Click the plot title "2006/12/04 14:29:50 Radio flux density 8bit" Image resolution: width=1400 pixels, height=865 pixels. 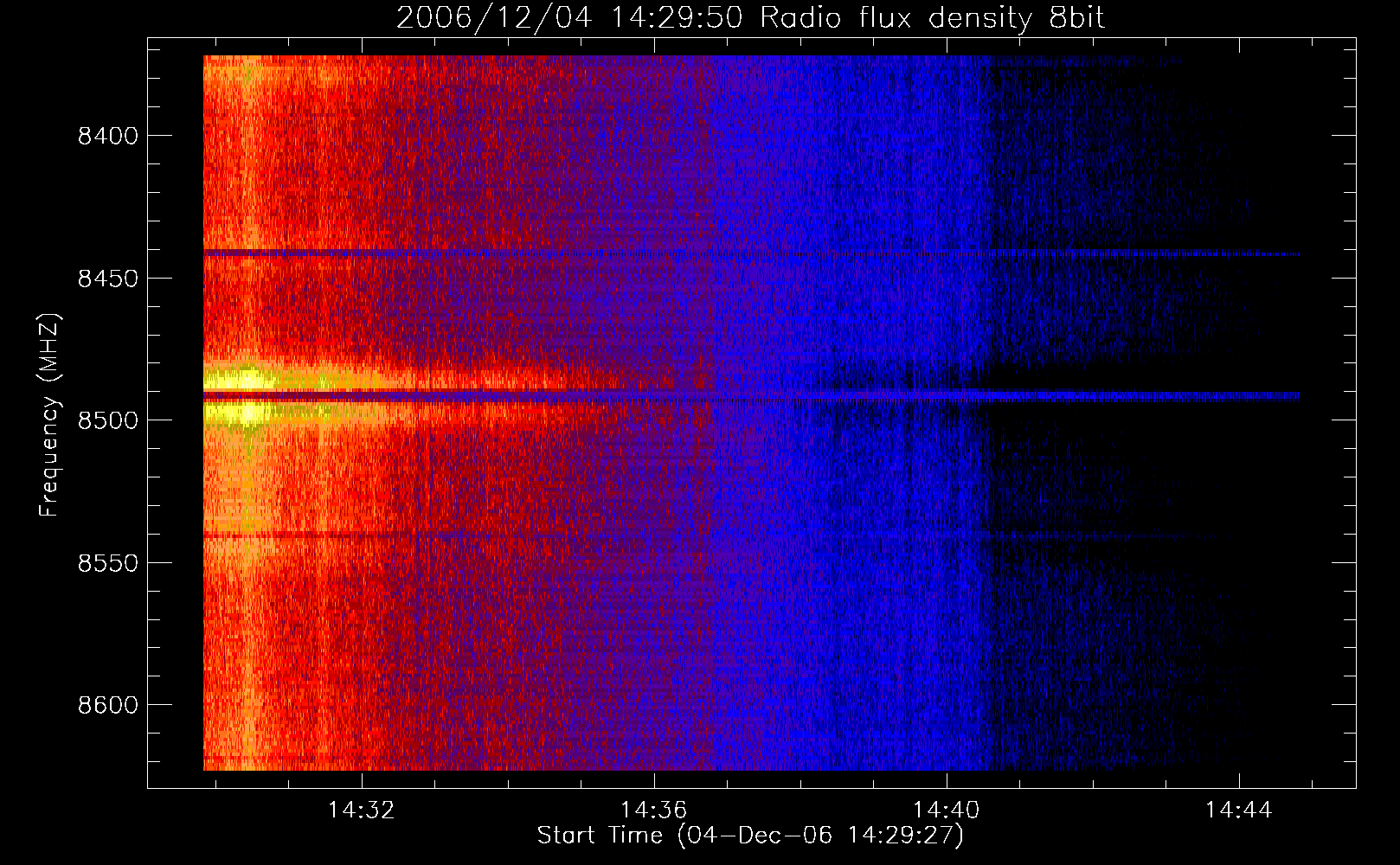(750, 18)
